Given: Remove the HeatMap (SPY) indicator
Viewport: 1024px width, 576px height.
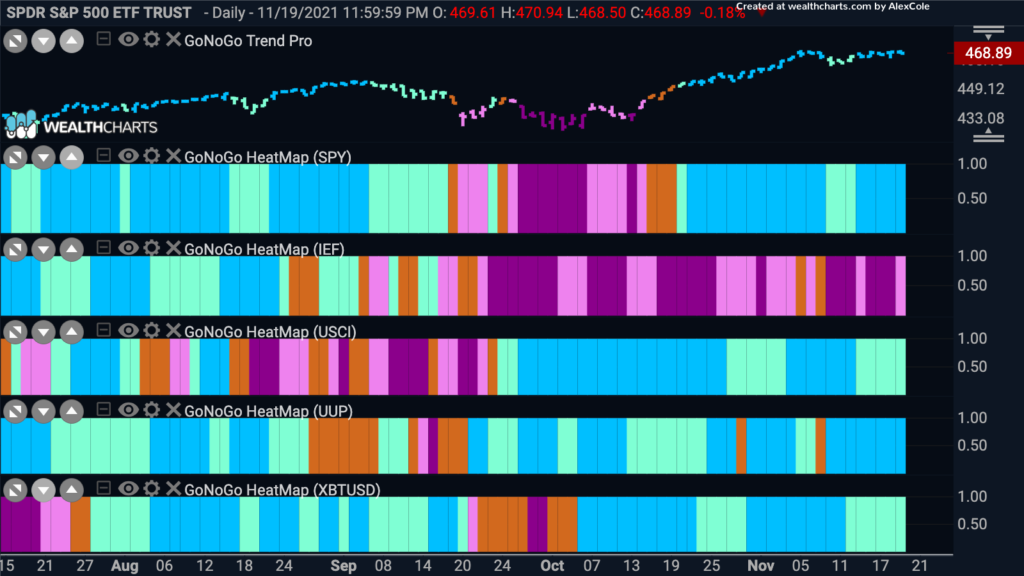Looking at the screenshot, I should (173, 155).
